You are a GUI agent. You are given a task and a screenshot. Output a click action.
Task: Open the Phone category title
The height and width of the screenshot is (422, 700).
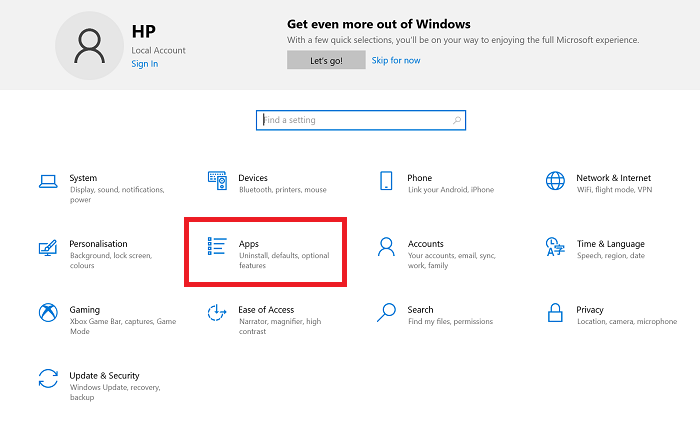[x=420, y=178]
